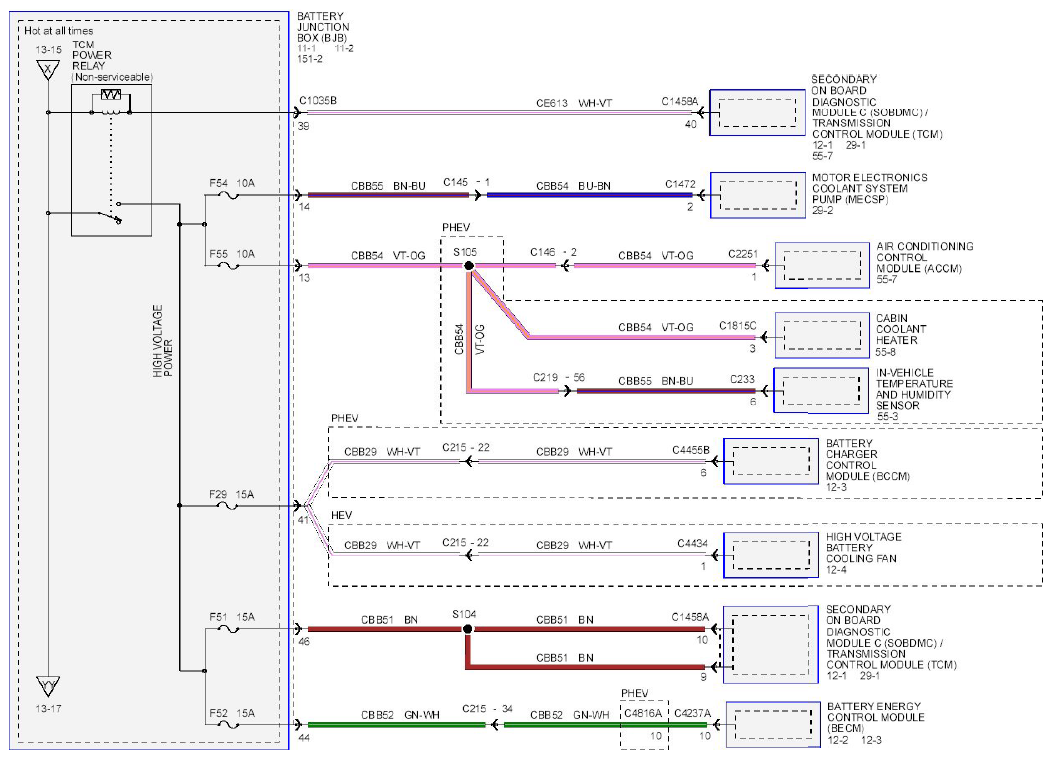Click the F55 10A fuse symbol
Viewport: 1052px width, 759px height.
[x=229, y=266]
